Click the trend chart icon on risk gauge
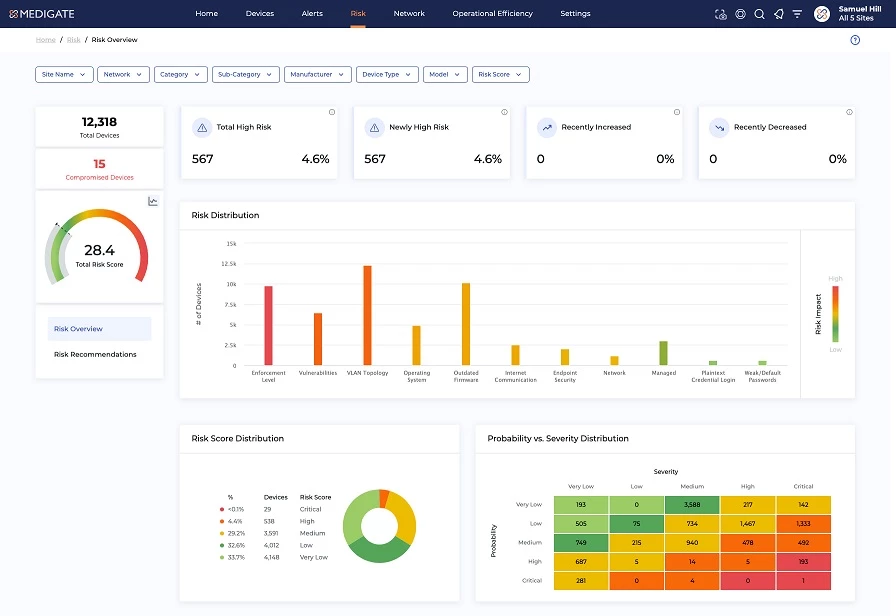 pyautogui.click(x=153, y=201)
